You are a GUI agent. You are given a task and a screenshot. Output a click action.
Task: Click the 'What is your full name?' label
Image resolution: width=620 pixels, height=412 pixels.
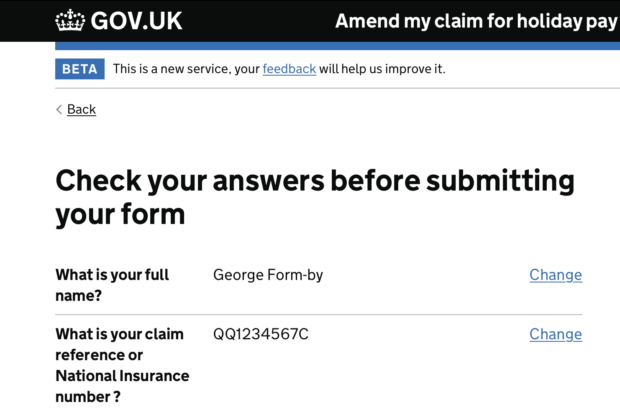[x=112, y=285]
